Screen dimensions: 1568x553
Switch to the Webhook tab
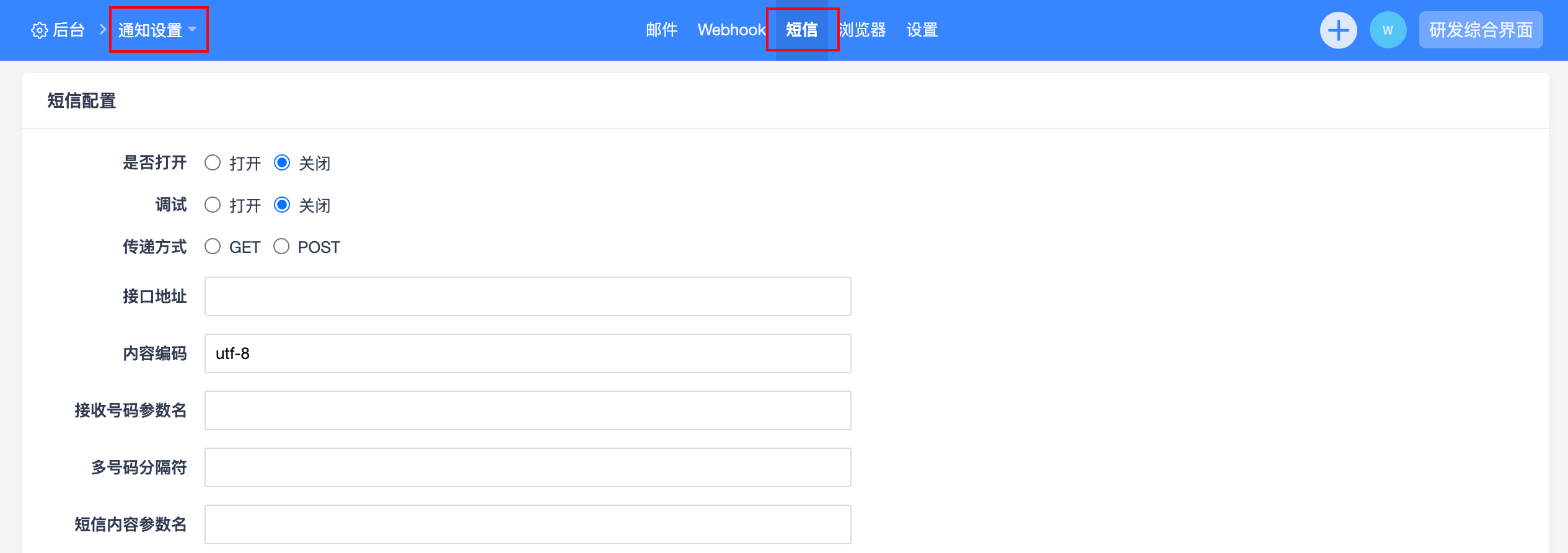[731, 30]
